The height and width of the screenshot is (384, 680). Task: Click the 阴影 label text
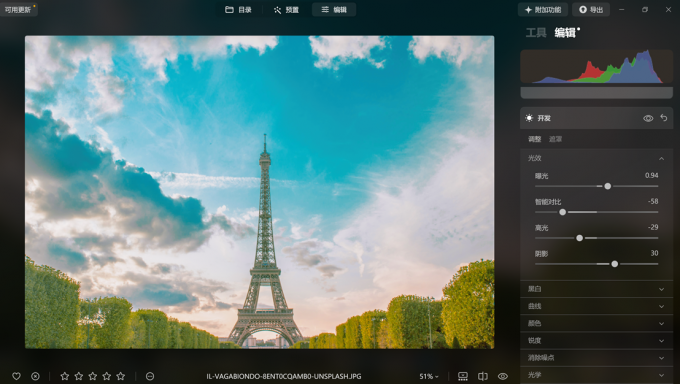(542, 253)
